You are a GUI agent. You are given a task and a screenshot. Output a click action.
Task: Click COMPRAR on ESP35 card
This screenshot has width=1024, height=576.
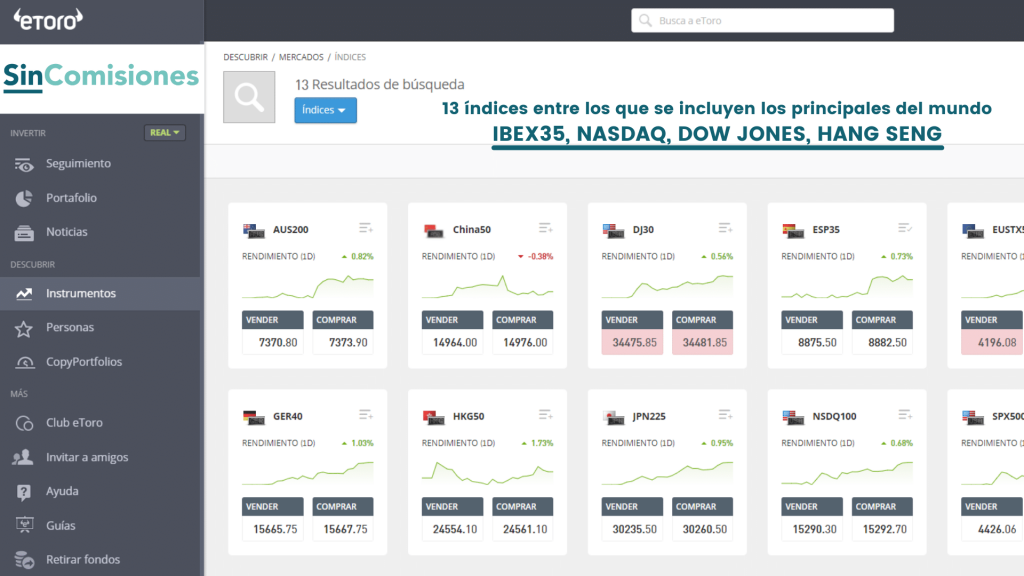[x=882, y=320]
